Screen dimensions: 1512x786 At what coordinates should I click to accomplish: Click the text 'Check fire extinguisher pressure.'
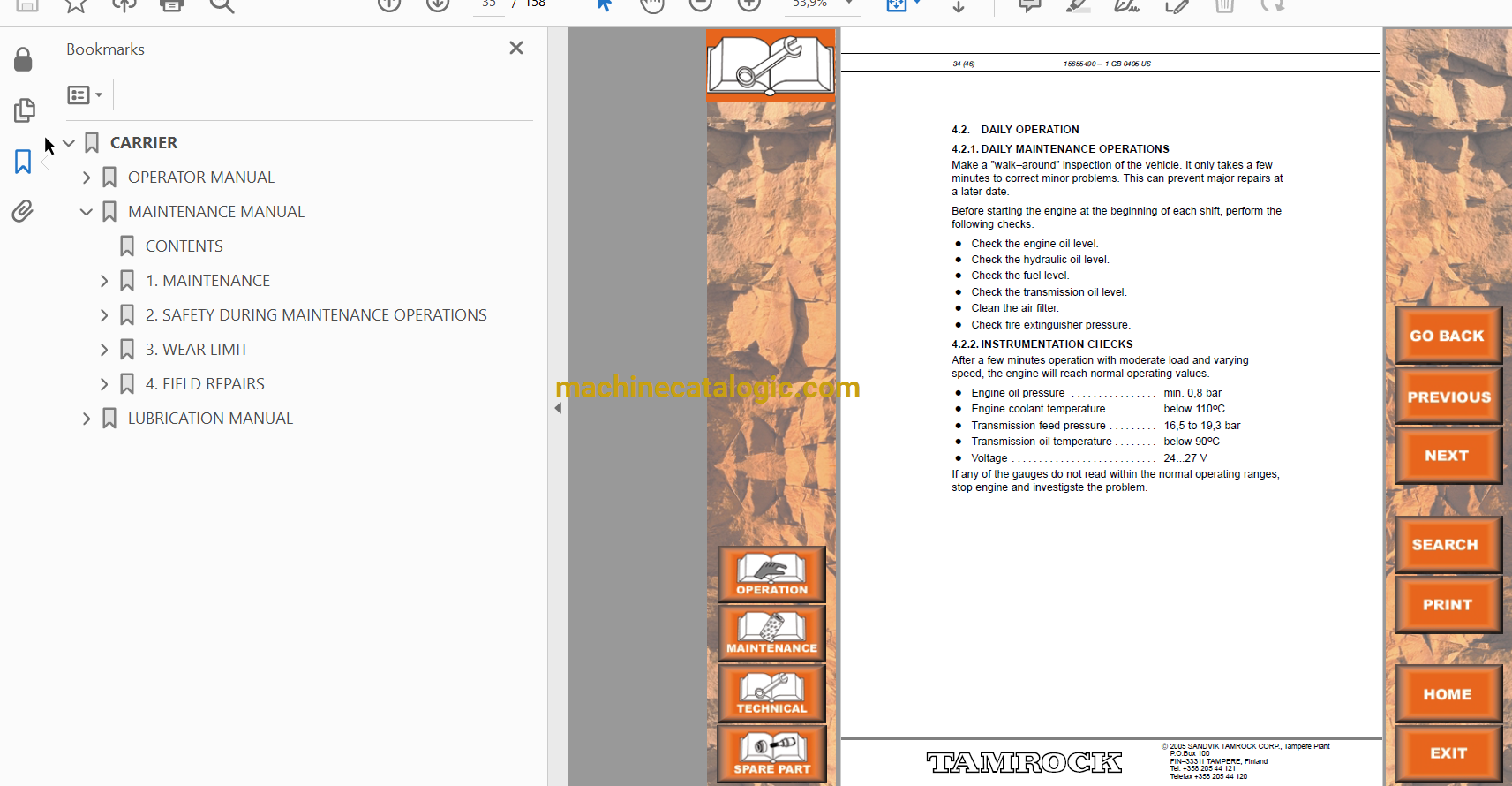tap(1051, 325)
